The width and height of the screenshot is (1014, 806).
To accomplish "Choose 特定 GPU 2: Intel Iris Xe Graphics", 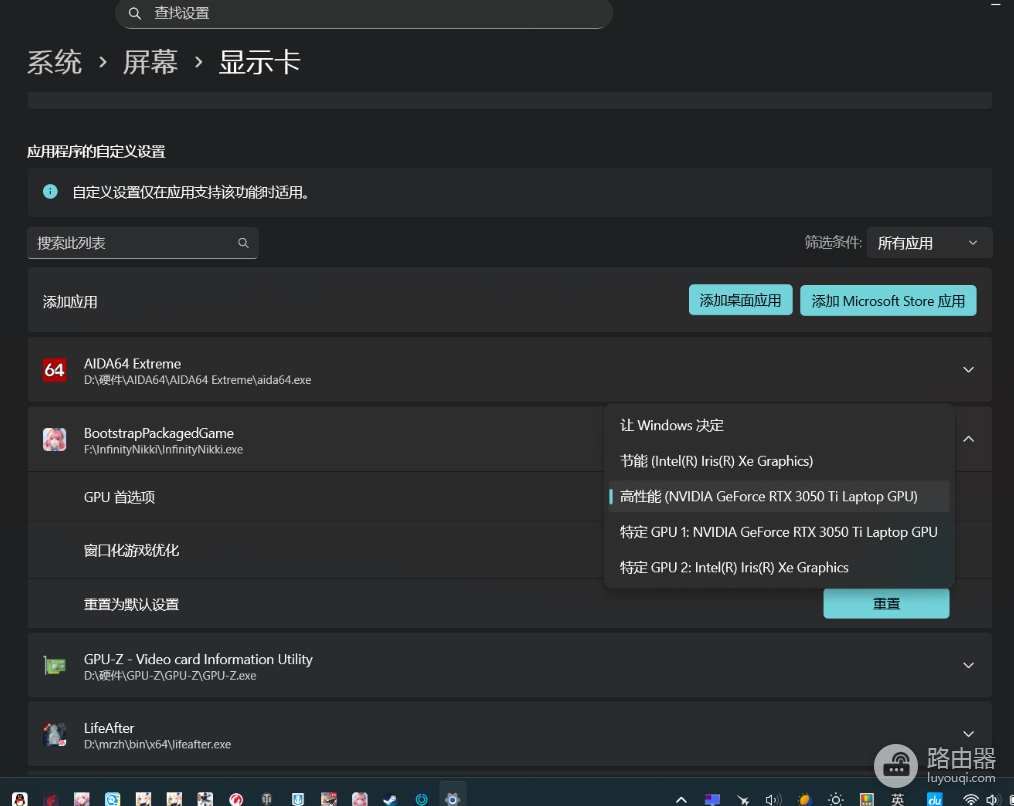I will pos(779,567).
